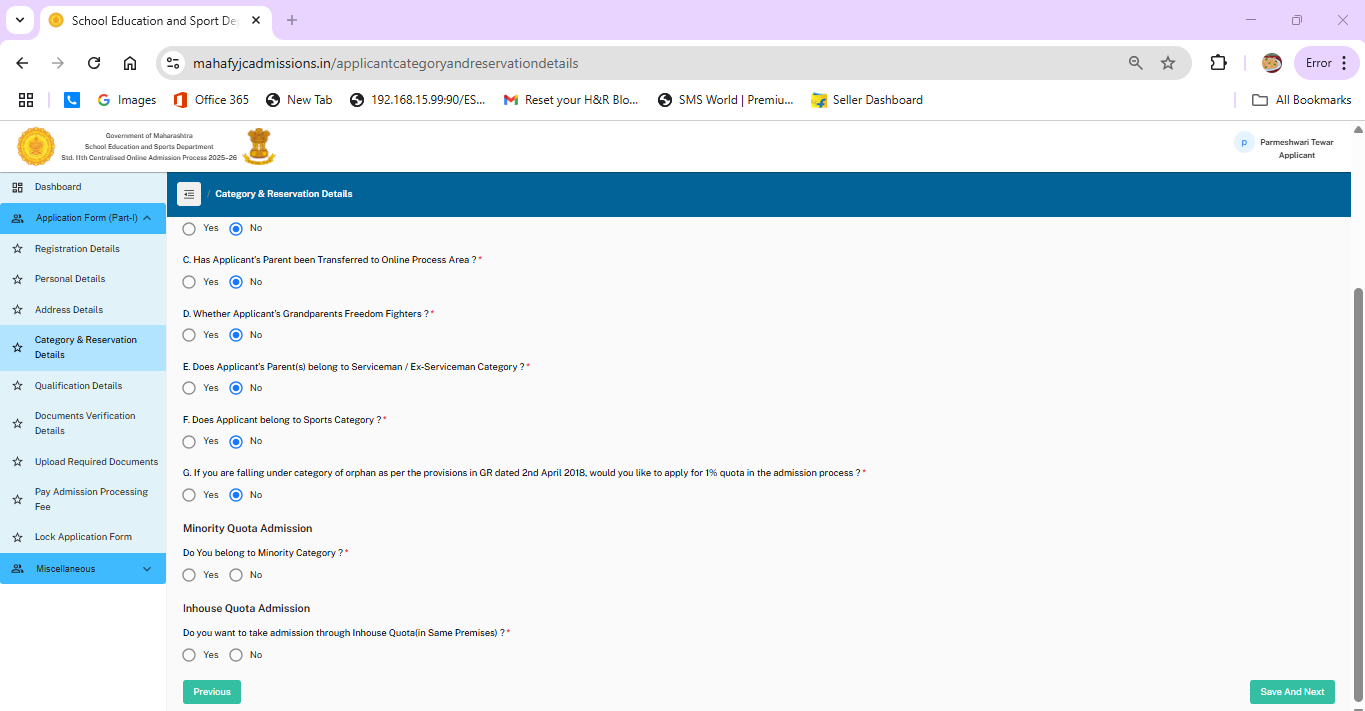Open Pay Admission Processing Fee item

point(91,499)
